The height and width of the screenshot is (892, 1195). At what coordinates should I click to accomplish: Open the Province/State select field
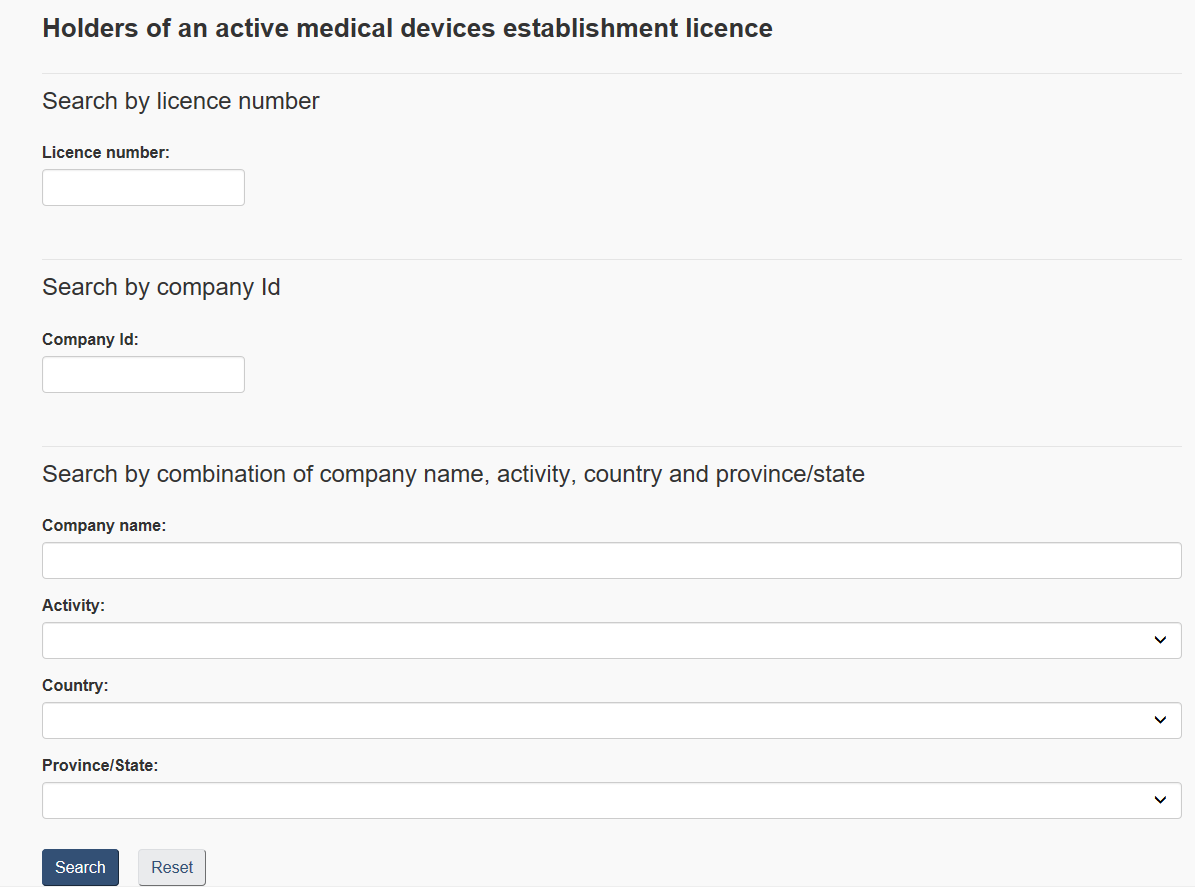[600, 800]
